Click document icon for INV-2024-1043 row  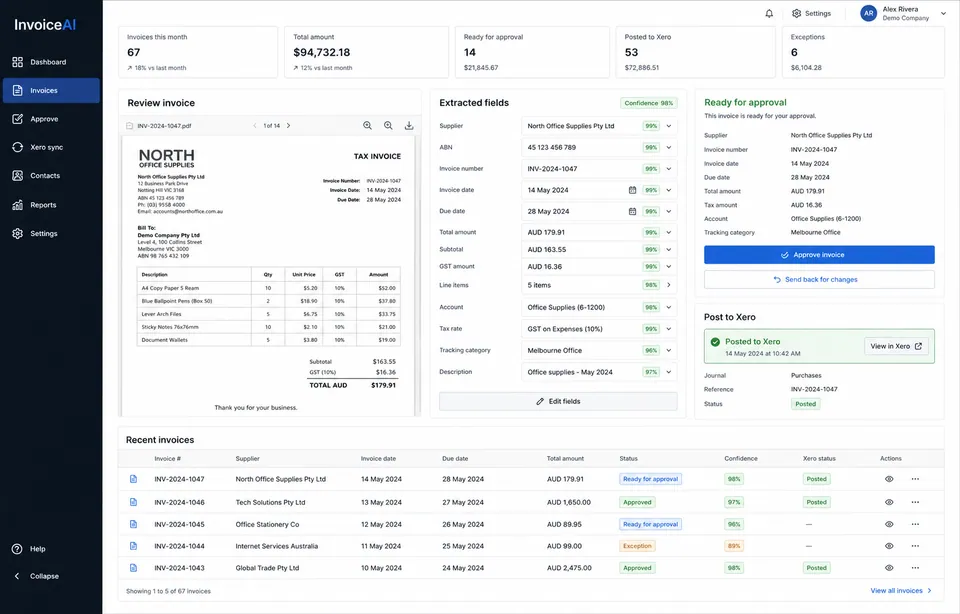(133, 568)
